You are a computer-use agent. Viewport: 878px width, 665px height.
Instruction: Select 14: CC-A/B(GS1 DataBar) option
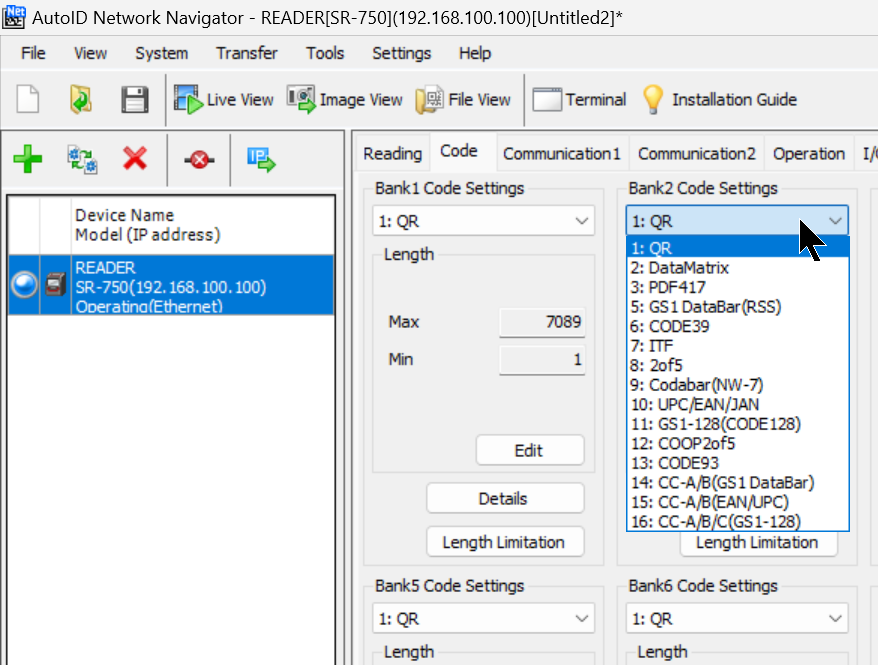point(738,483)
